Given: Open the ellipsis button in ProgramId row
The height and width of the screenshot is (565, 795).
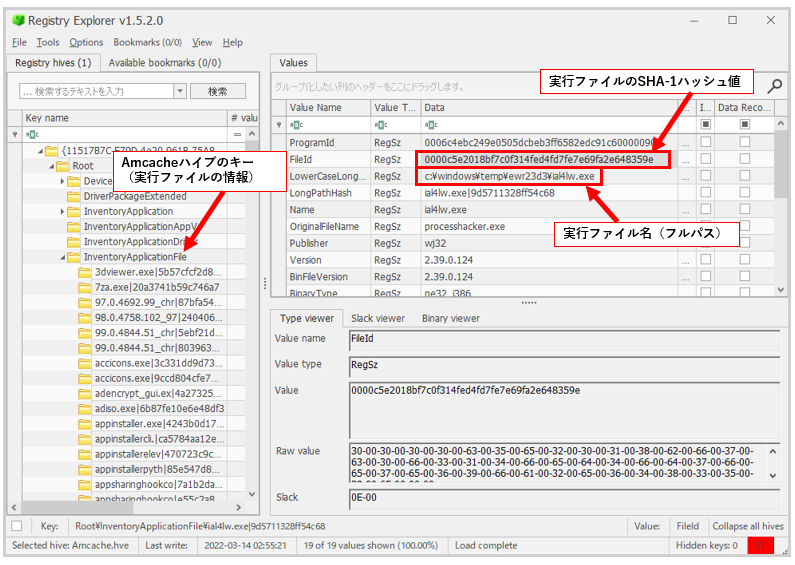Looking at the screenshot, I should point(685,143).
